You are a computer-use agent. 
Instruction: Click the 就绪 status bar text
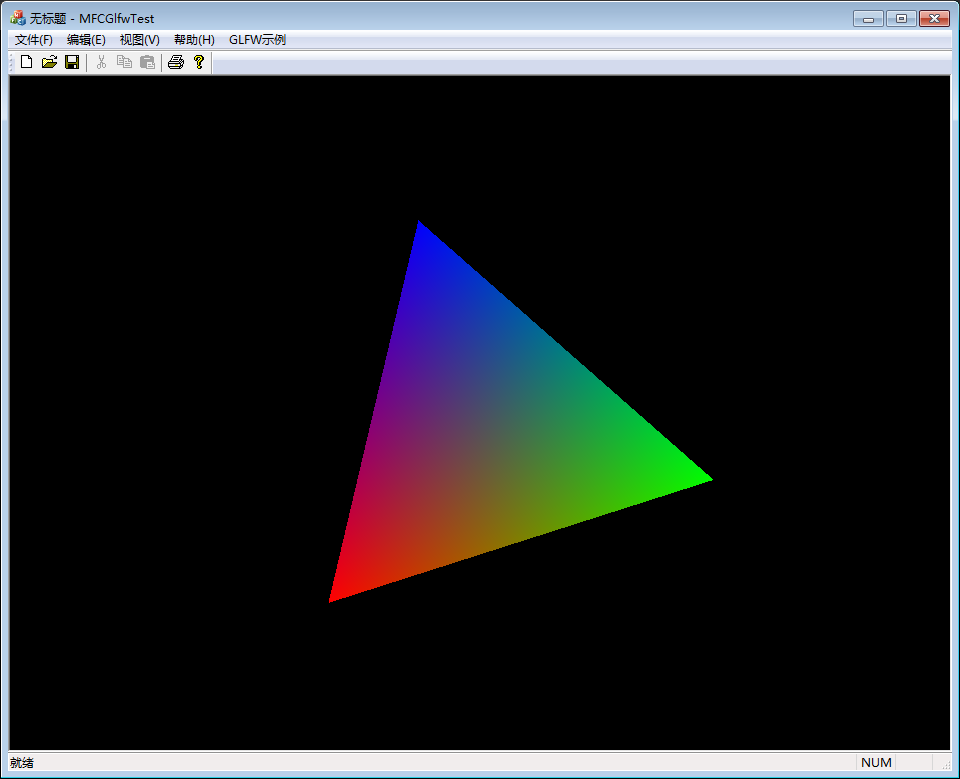point(22,762)
